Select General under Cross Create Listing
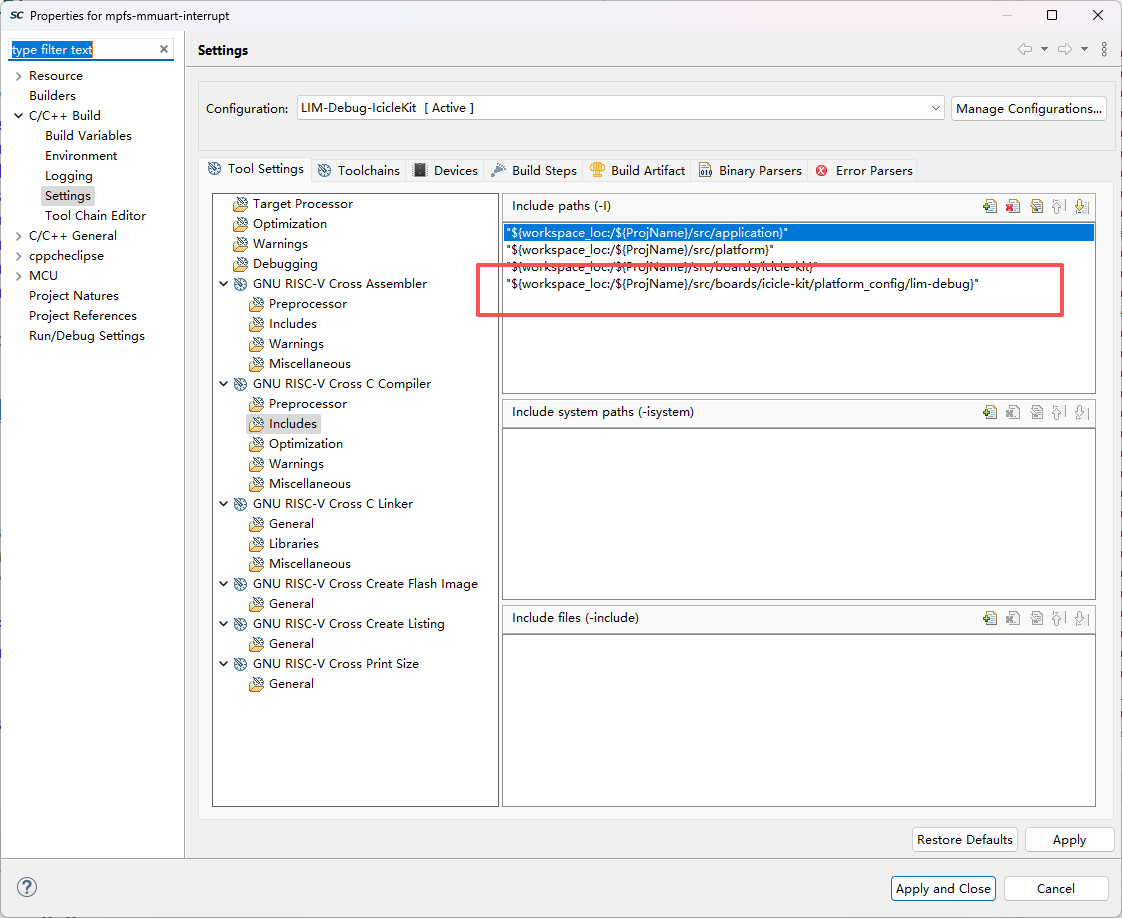Screen dimensions: 1122x918 coord(291,645)
